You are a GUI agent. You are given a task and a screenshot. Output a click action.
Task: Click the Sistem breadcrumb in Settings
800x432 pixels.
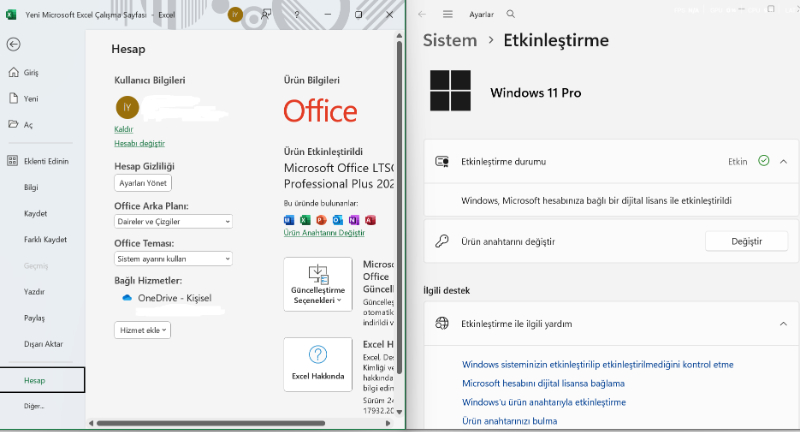450,41
